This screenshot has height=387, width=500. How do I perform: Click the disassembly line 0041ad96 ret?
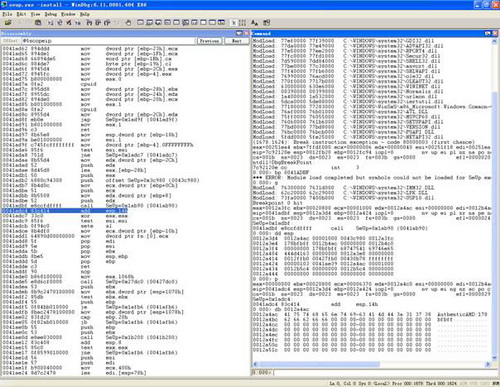point(46,130)
